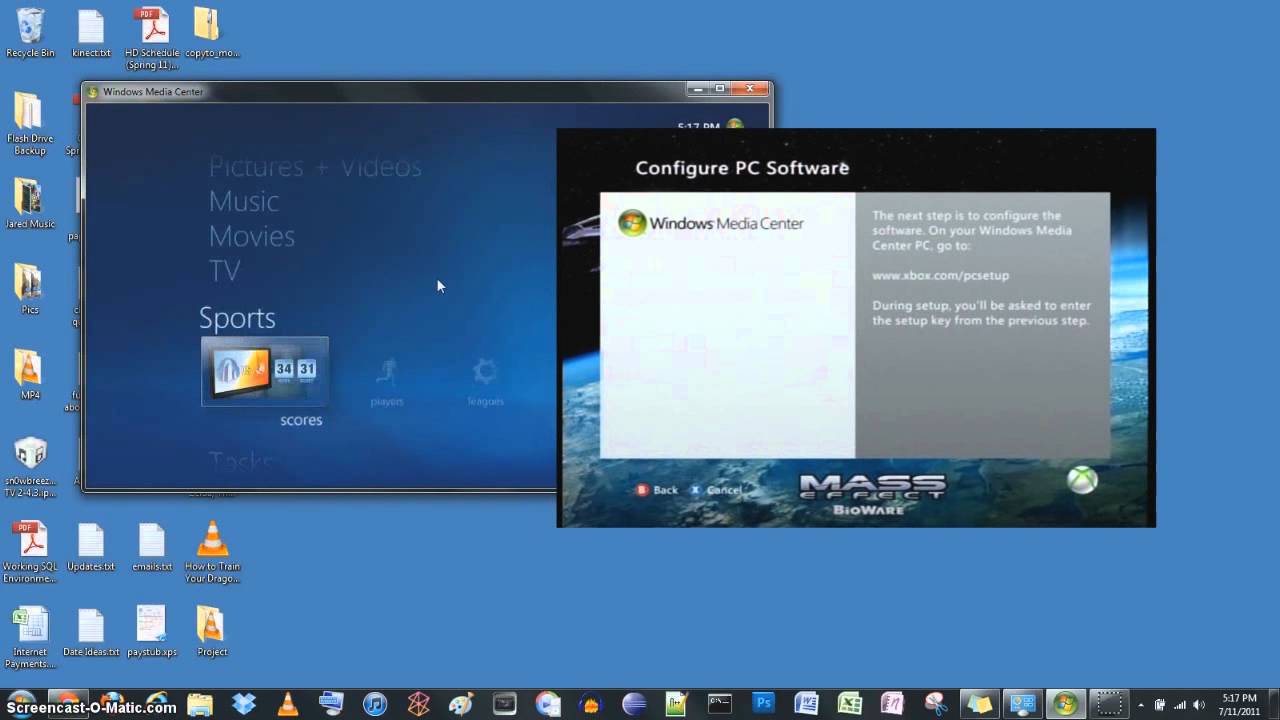Click Configure PC Software heading
Image resolution: width=1280 pixels, height=720 pixels.
click(x=742, y=168)
